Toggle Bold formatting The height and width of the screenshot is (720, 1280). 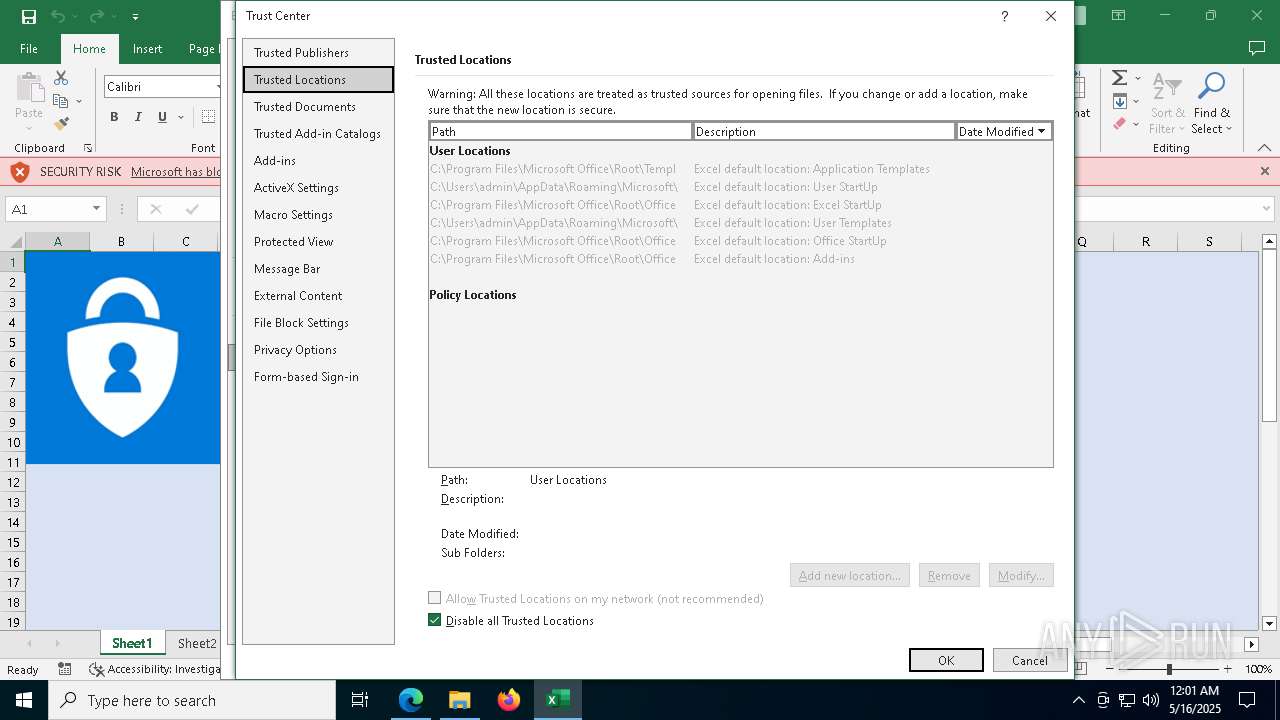(x=114, y=117)
